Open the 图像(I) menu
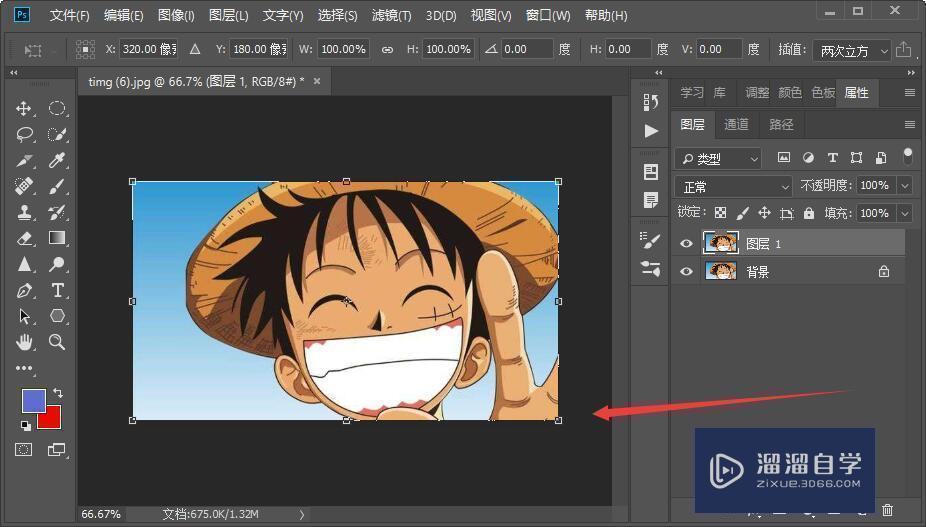The height and width of the screenshot is (527, 926). [x=176, y=15]
